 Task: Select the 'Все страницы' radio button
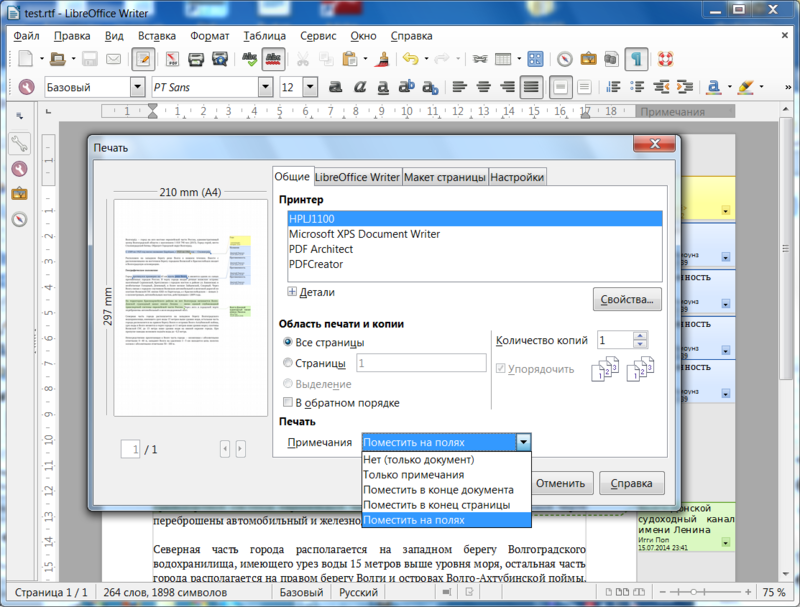tap(289, 343)
